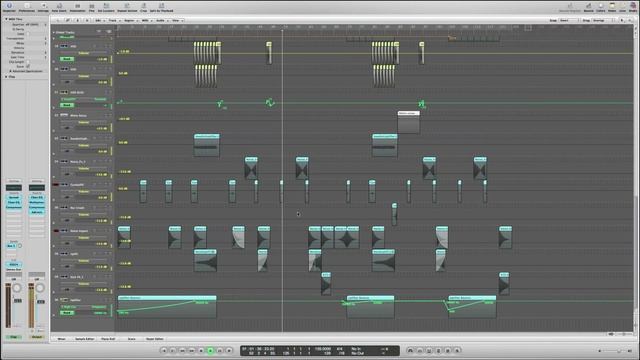Click the transport button right of Play

pyautogui.click(x=220, y=350)
